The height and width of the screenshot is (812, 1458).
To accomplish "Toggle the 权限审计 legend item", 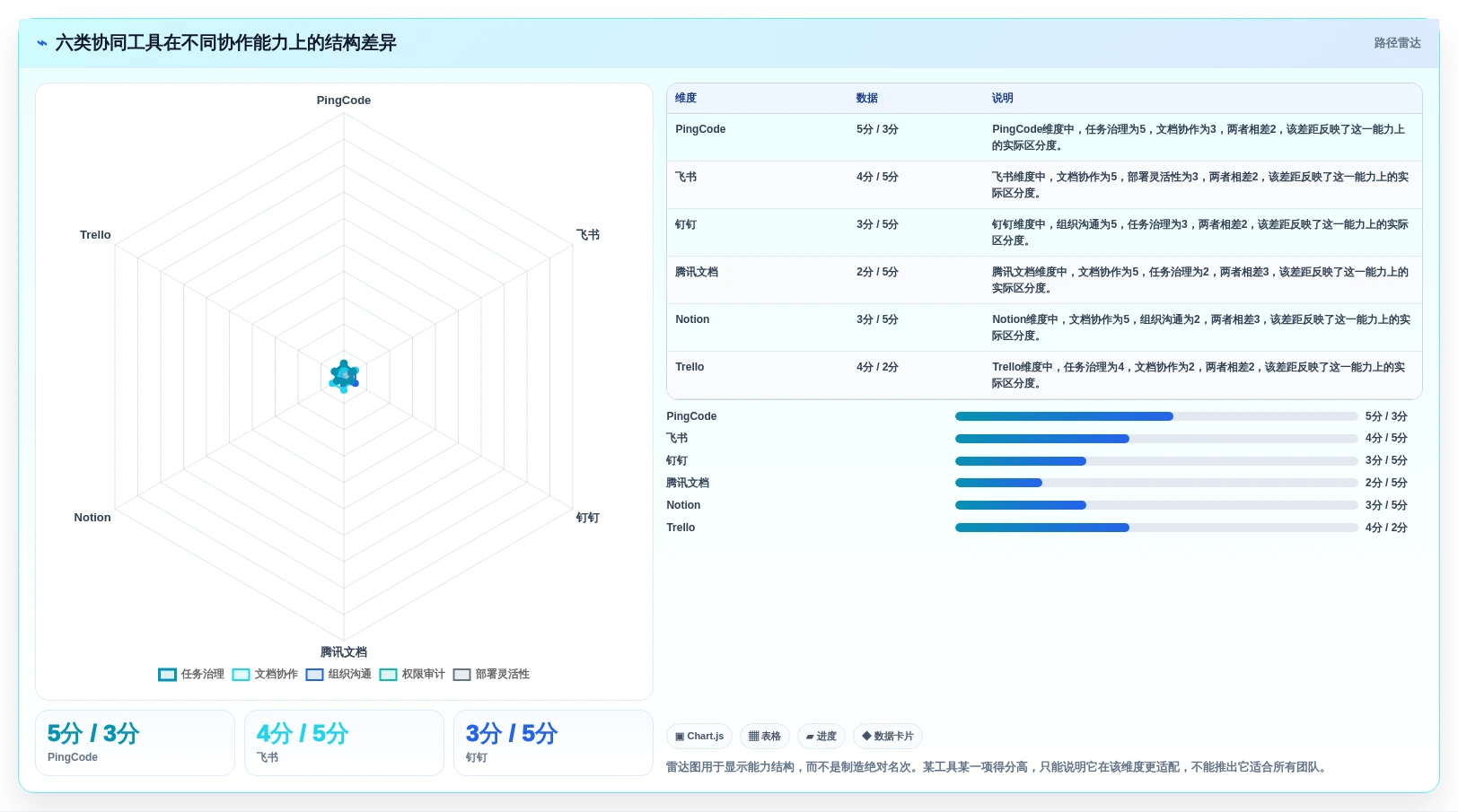I will (x=412, y=674).
